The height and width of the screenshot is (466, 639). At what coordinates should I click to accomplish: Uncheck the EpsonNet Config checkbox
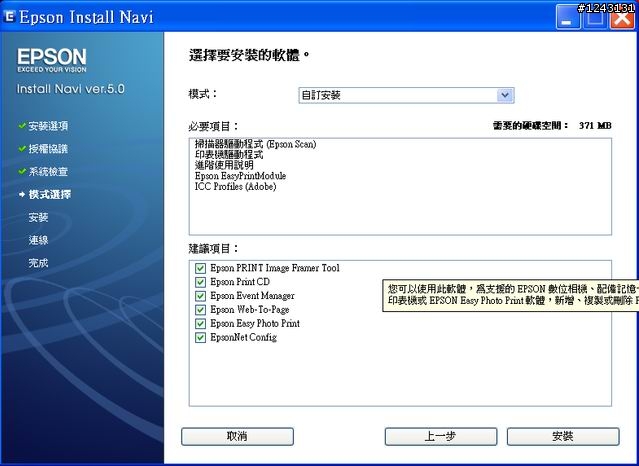200,338
